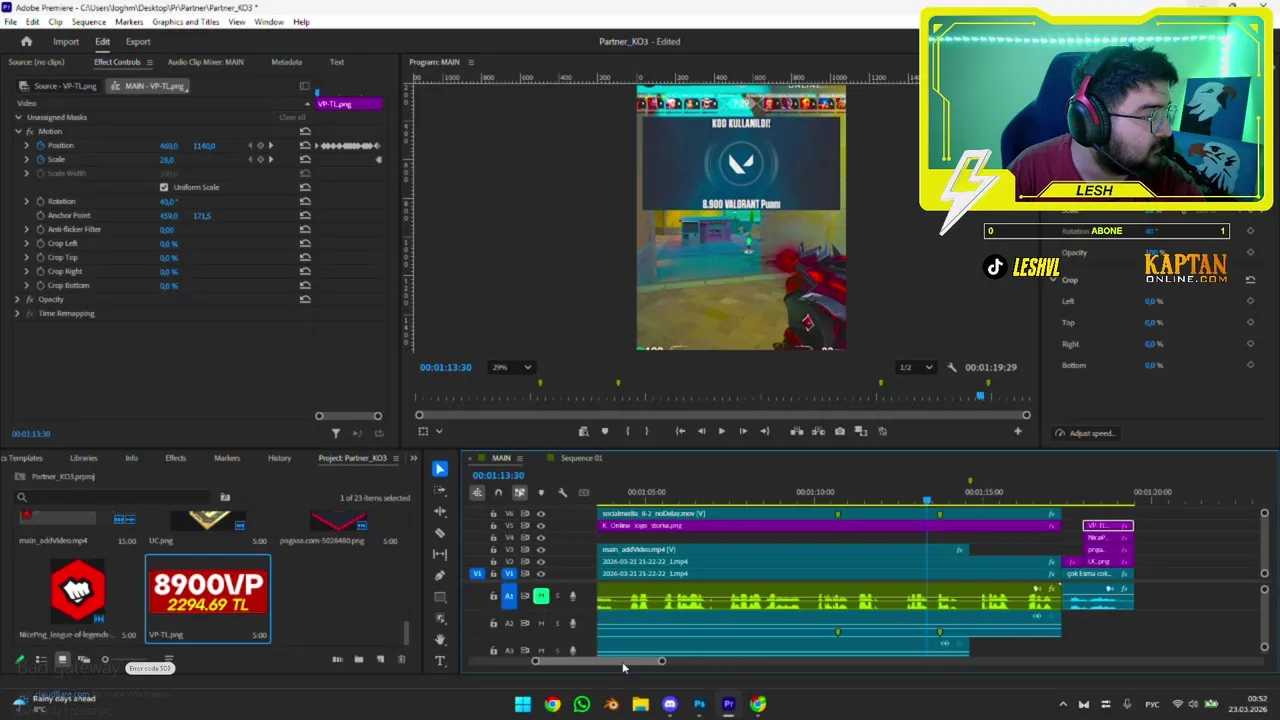Expand the Rotation property
This screenshot has height=720, width=1280.
click(27, 201)
